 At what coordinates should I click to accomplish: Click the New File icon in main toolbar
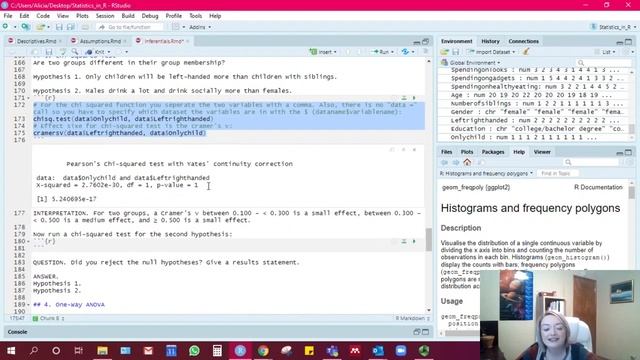[x=6, y=27]
